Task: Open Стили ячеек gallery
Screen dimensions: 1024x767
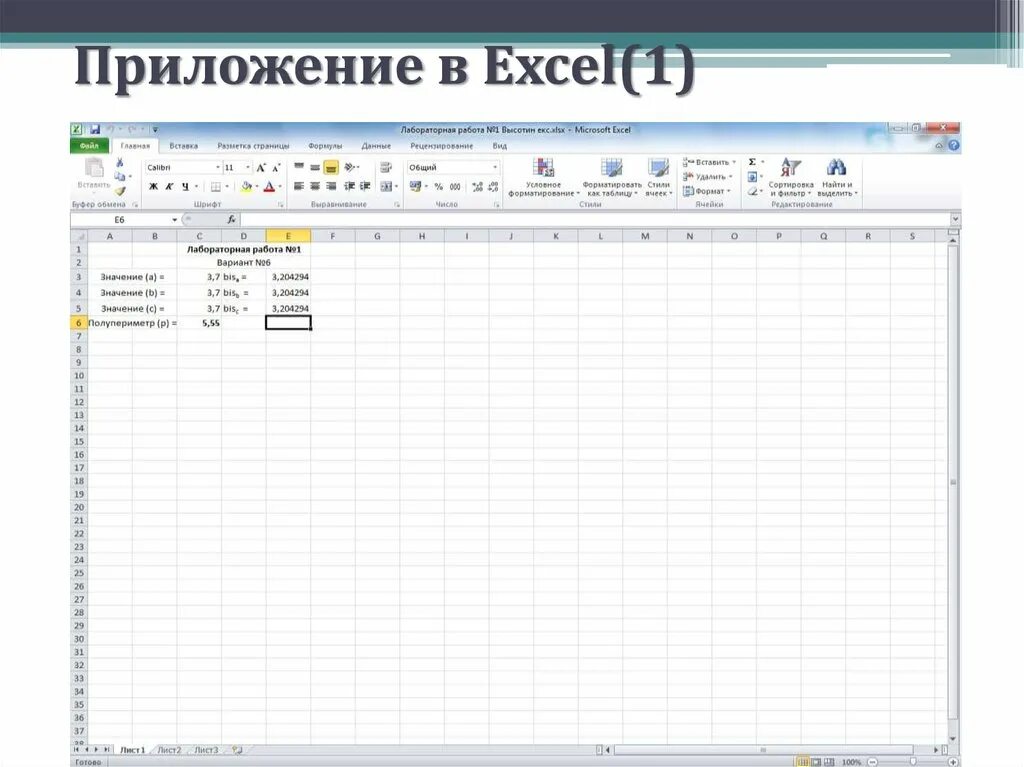Action: coord(658,177)
